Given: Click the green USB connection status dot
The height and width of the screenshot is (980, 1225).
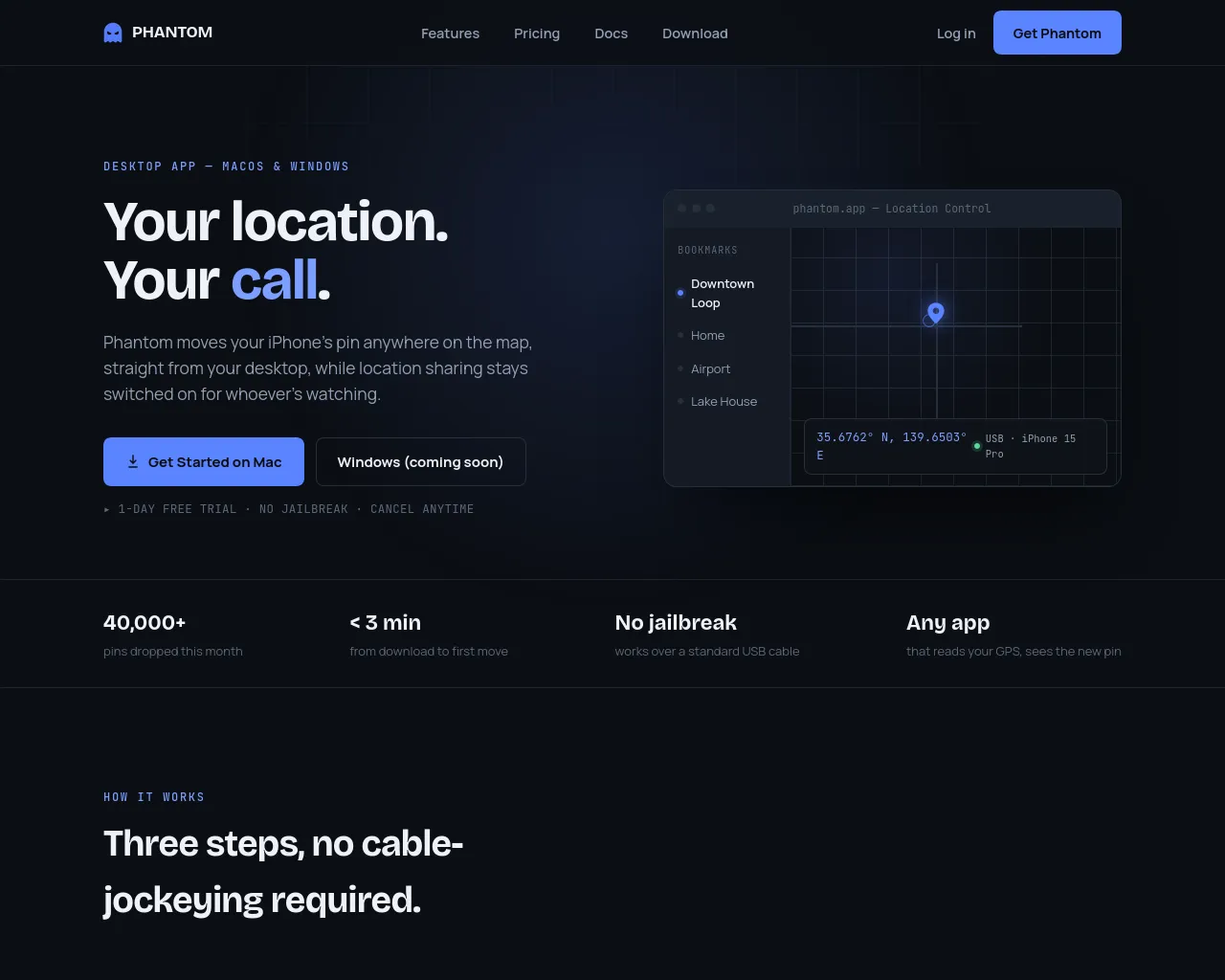Looking at the screenshot, I should coord(976,446).
